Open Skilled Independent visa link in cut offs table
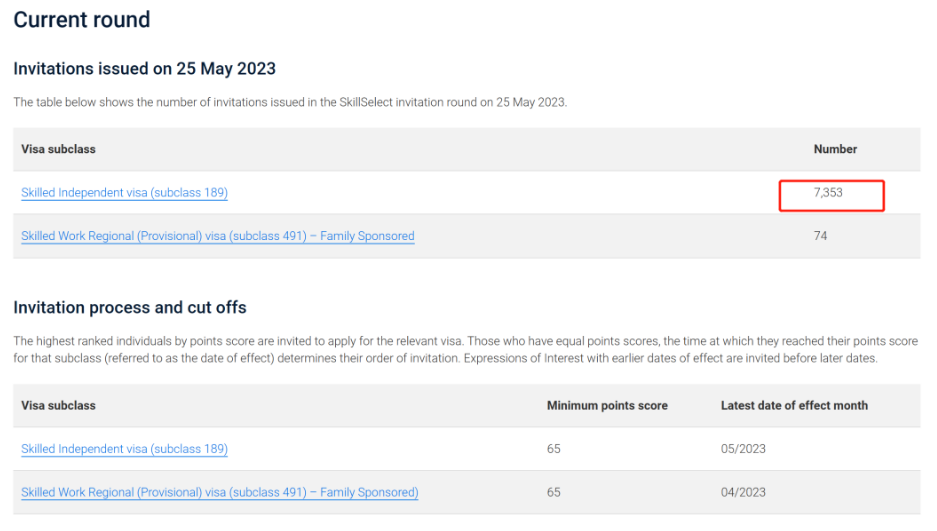937x531 pixels. click(x=124, y=449)
